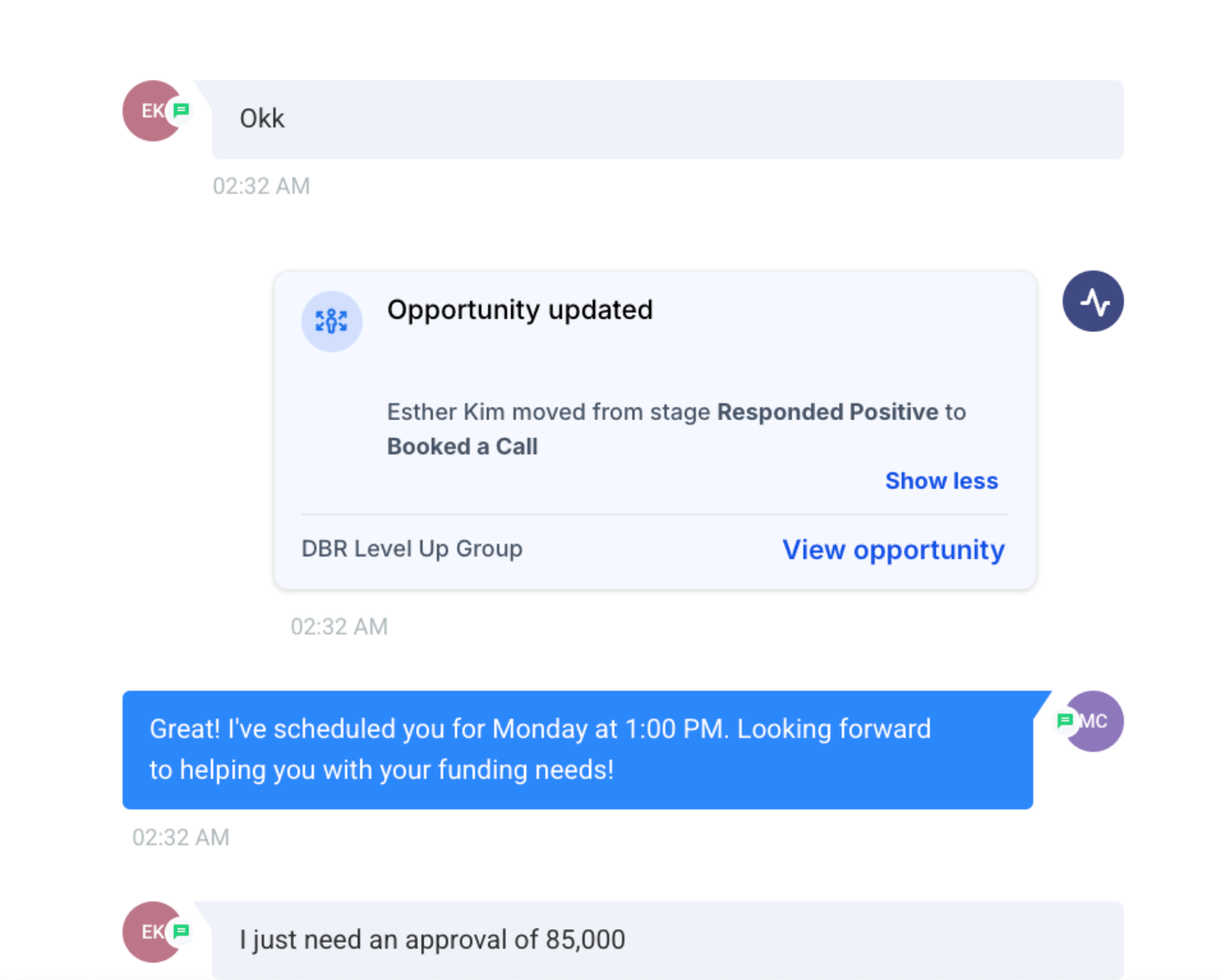Click the opportunity pipeline icon in card
1220x980 pixels.
click(x=331, y=321)
